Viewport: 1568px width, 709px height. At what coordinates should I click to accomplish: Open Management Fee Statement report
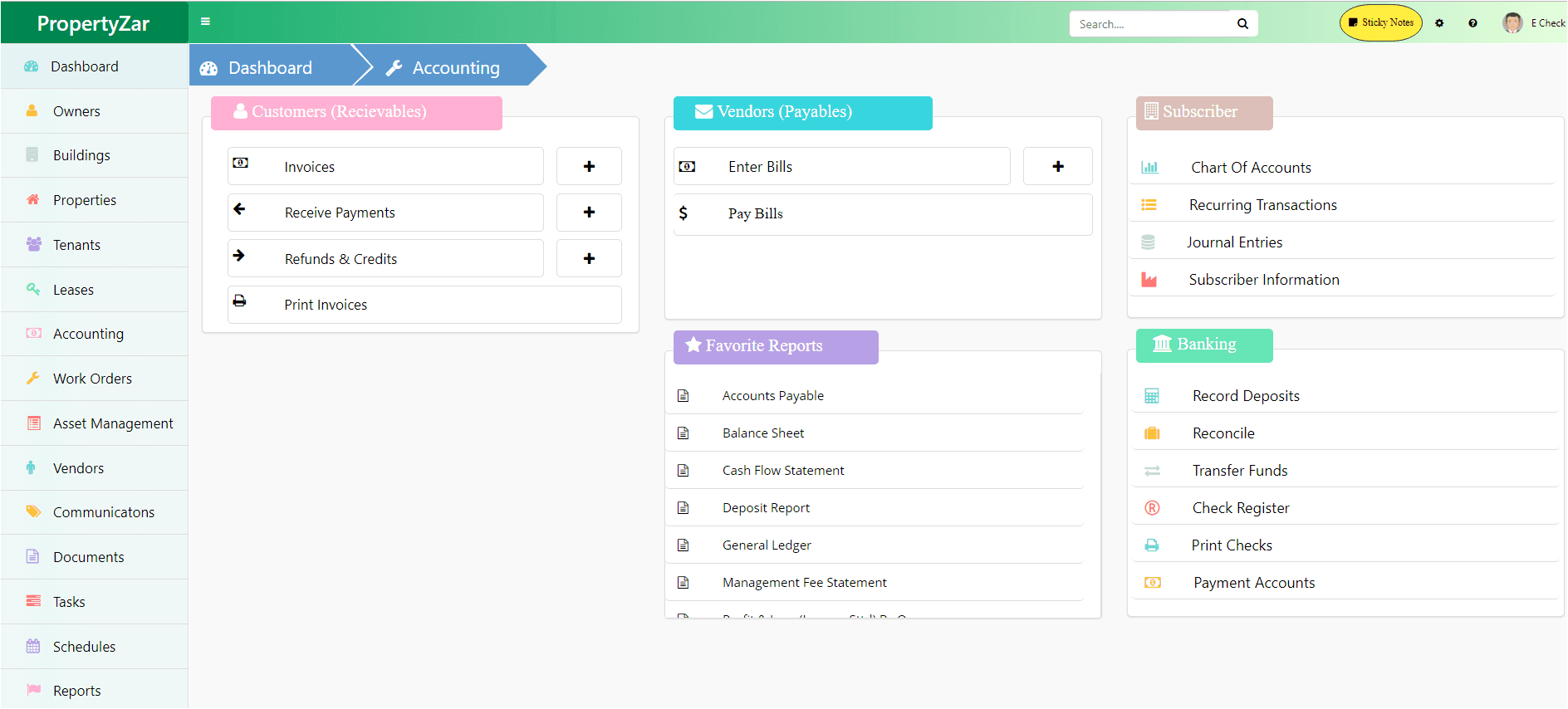tap(805, 583)
